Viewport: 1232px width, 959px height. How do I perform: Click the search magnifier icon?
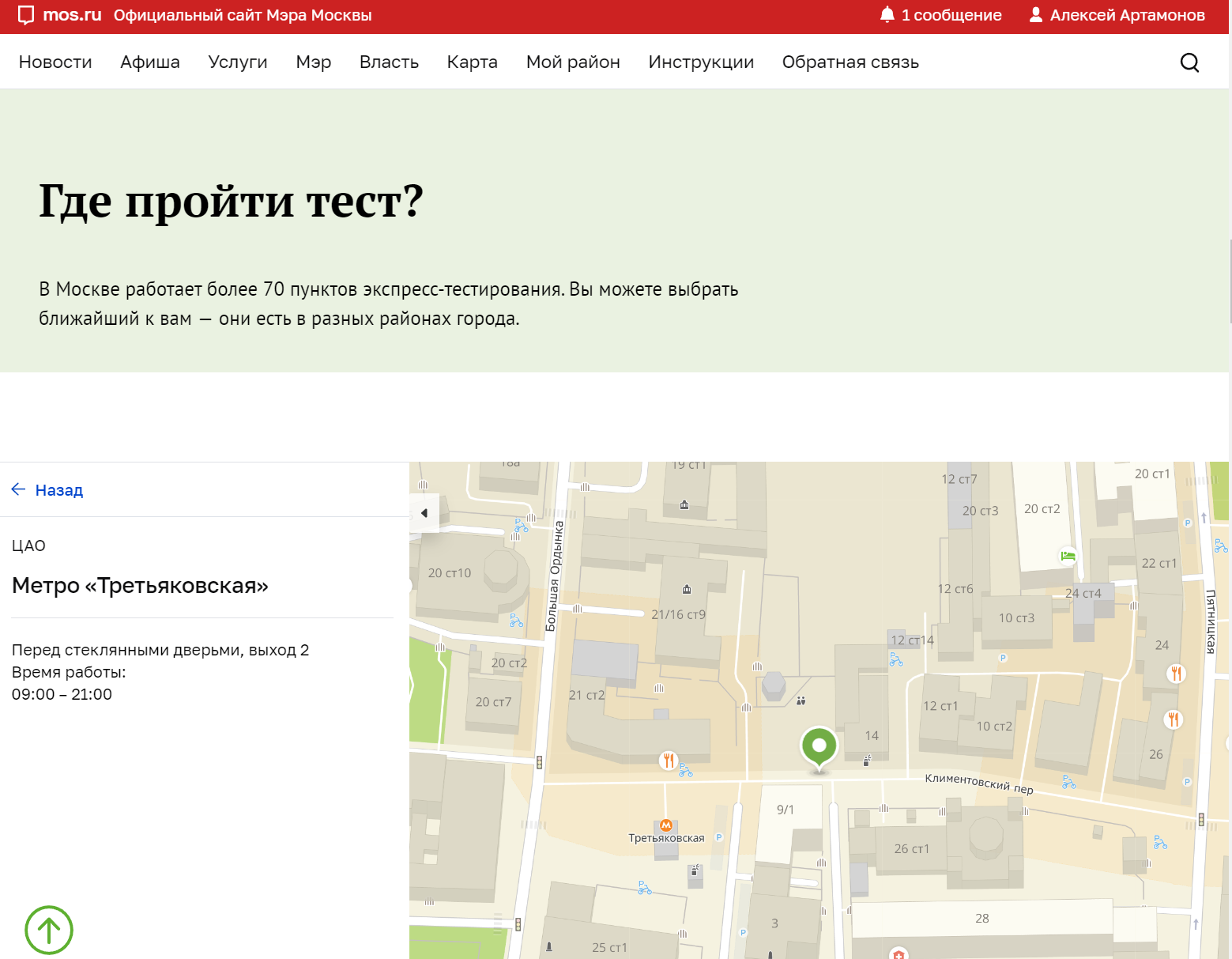pyautogui.click(x=1189, y=62)
